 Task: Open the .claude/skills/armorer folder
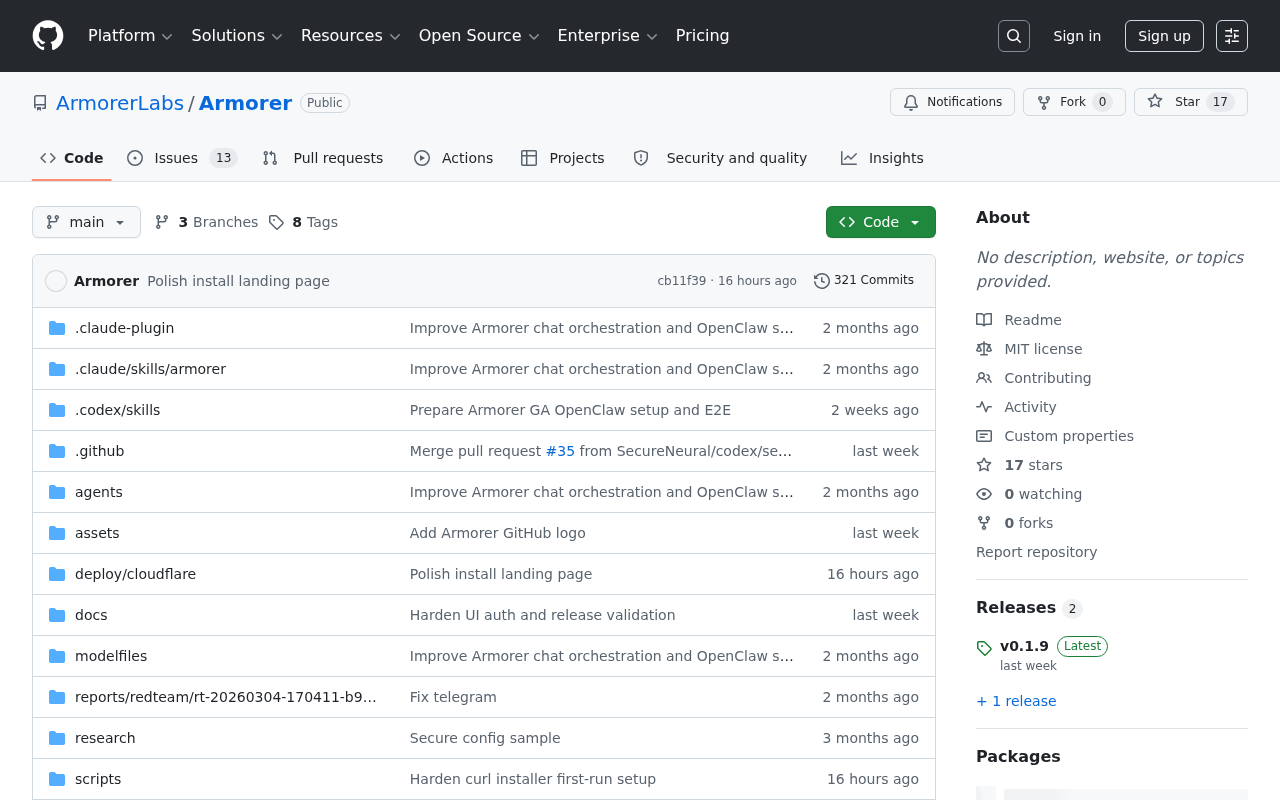(x=150, y=369)
